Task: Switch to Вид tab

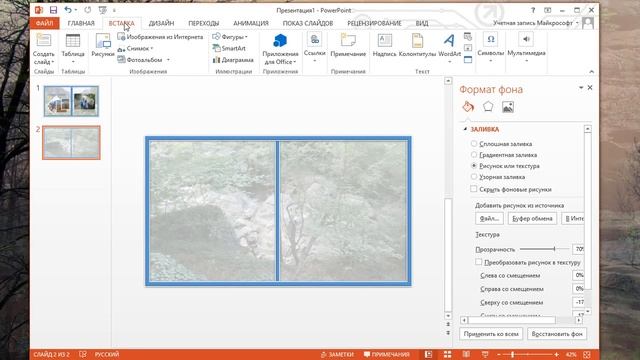Action: tap(422, 23)
